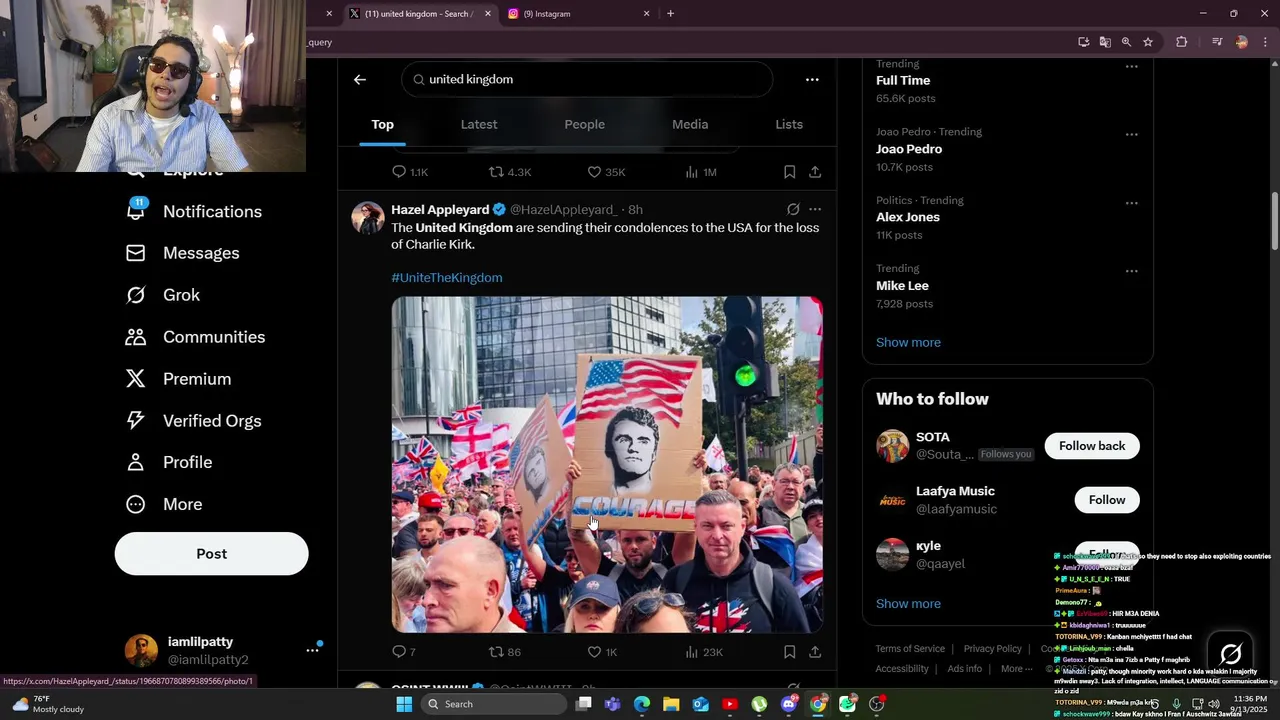Show more trending topics

click(908, 343)
